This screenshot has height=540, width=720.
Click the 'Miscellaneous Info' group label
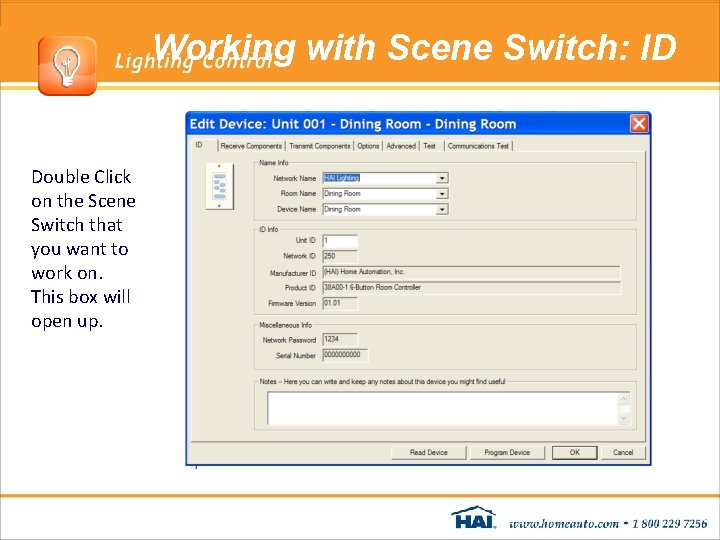(285, 325)
